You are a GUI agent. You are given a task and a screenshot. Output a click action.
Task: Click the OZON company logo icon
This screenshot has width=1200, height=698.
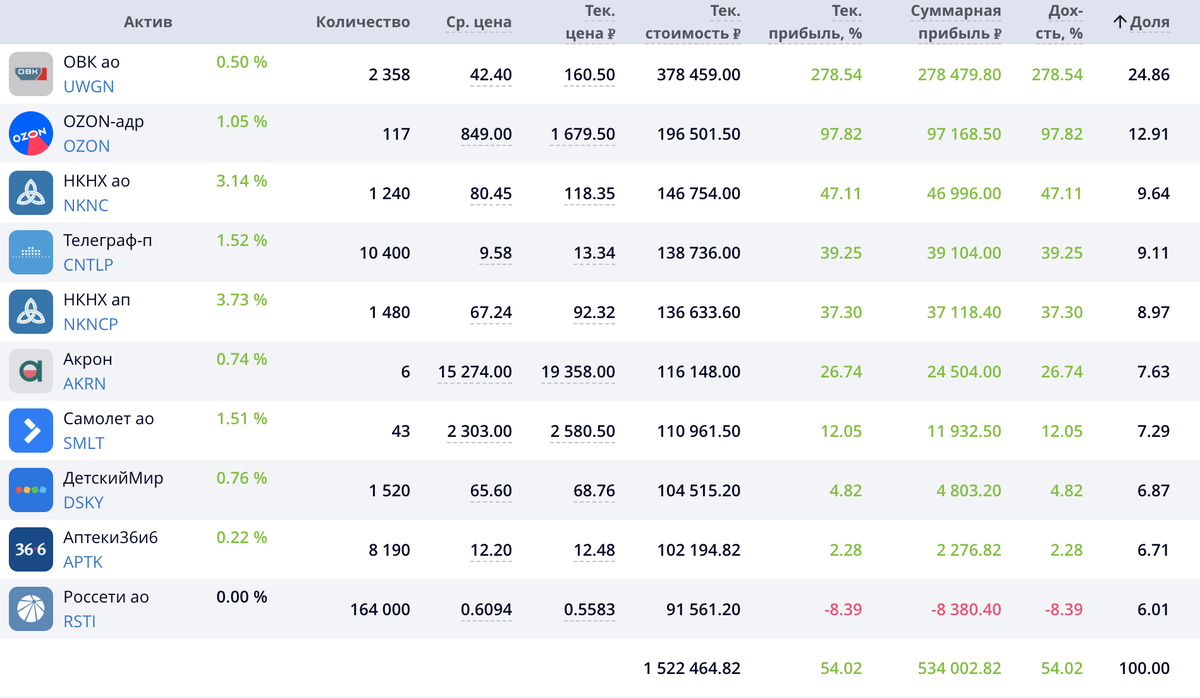tap(31, 133)
